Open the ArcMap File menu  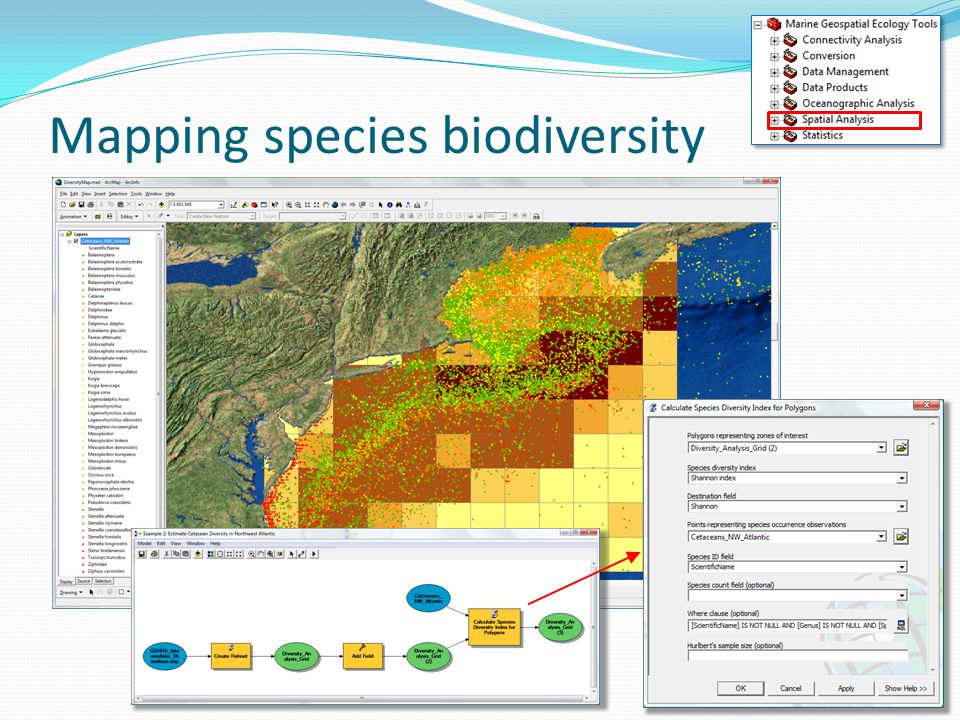[x=63, y=193]
